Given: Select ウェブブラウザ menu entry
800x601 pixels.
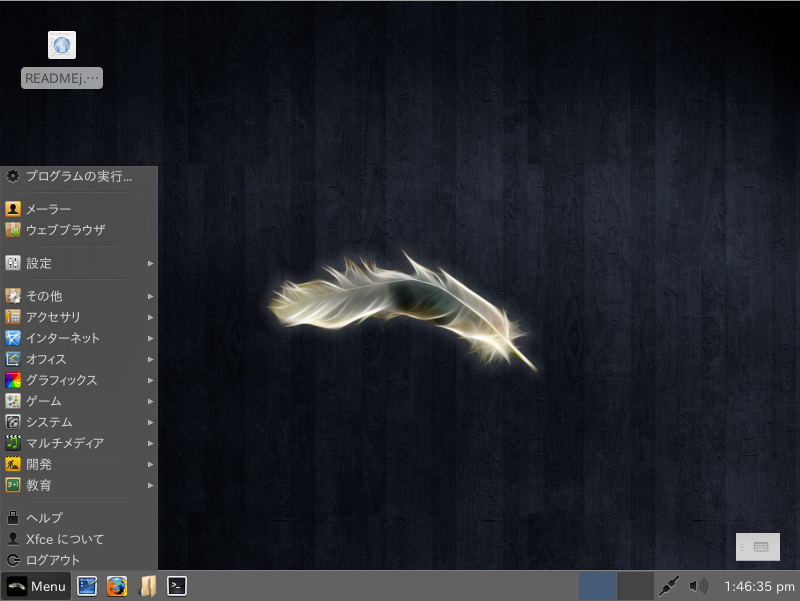Looking at the screenshot, I should tap(79, 230).
